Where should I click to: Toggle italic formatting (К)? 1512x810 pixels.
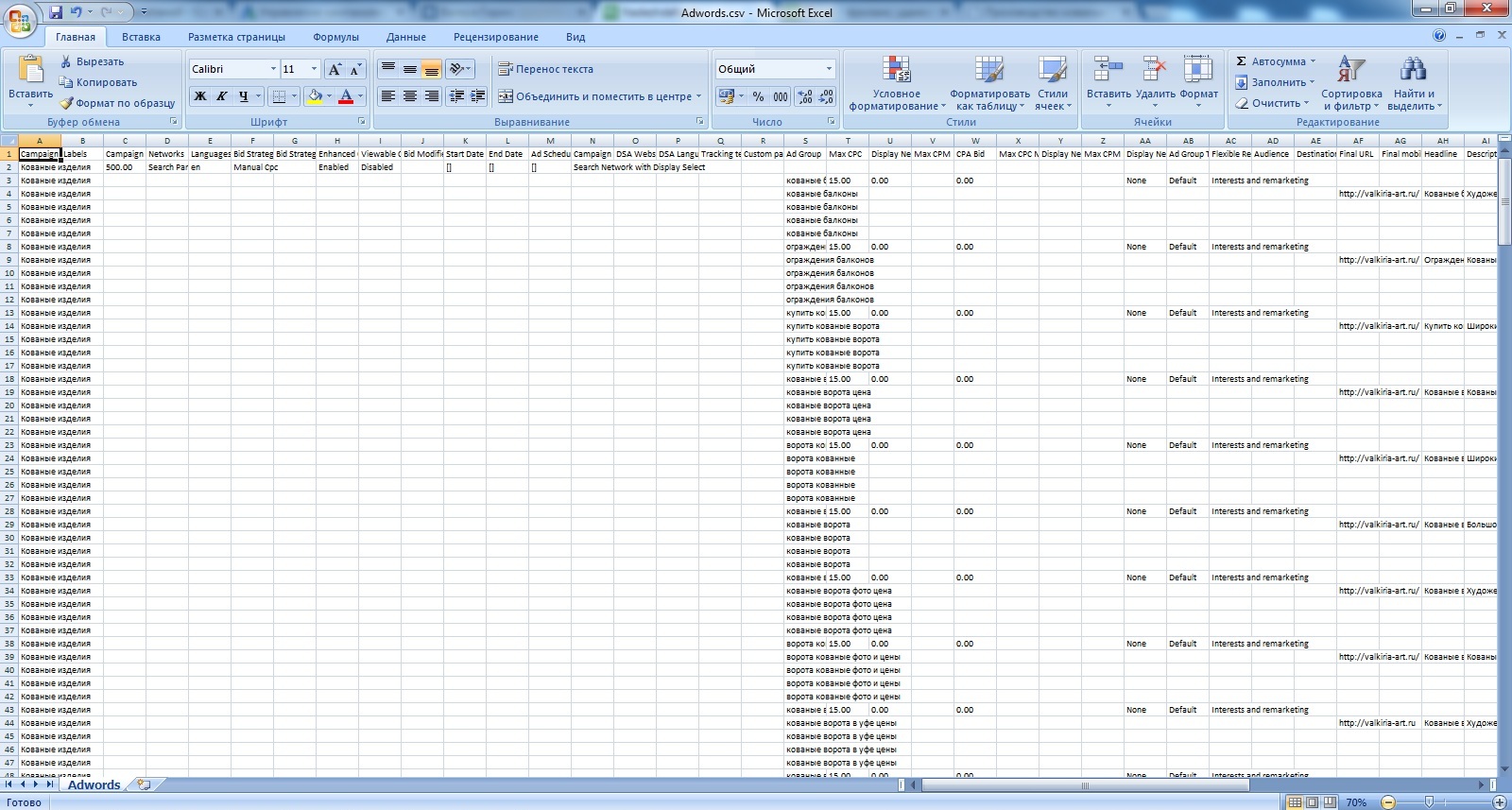221,96
